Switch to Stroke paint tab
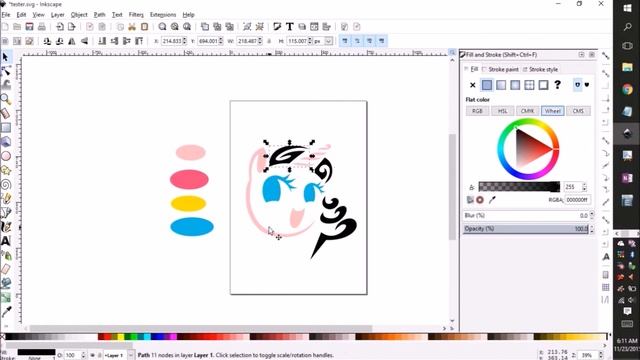Image resolution: width=640 pixels, height=360 pixels. click(x=500, y=69)
